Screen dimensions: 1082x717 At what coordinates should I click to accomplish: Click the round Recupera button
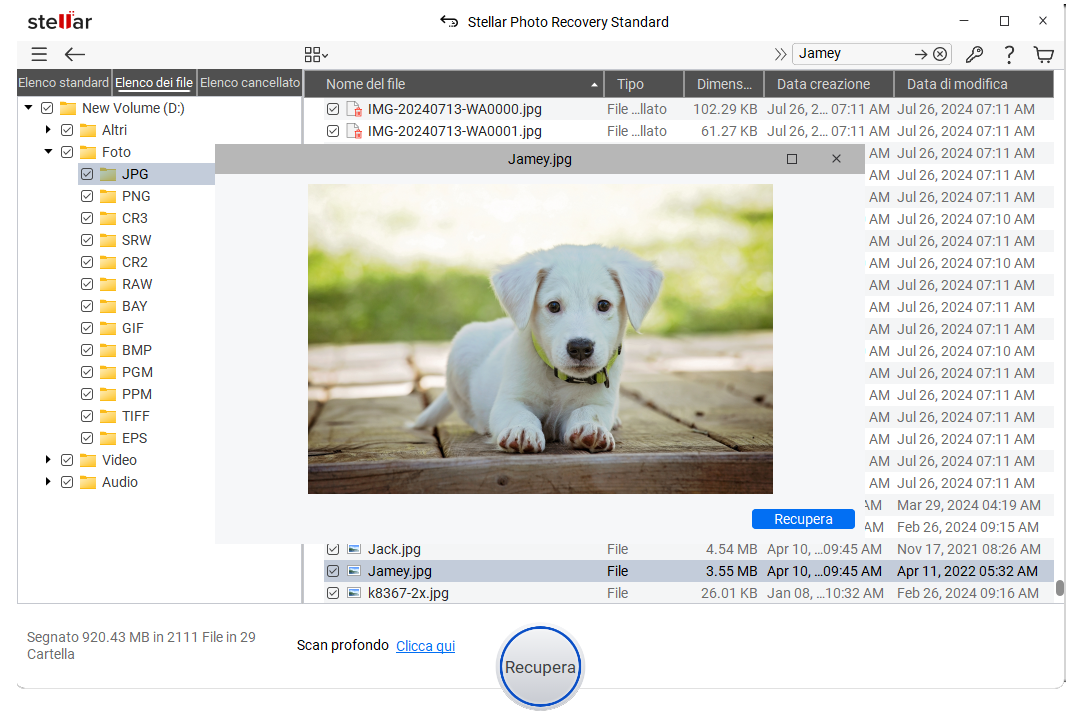click(x=540, y=667)
